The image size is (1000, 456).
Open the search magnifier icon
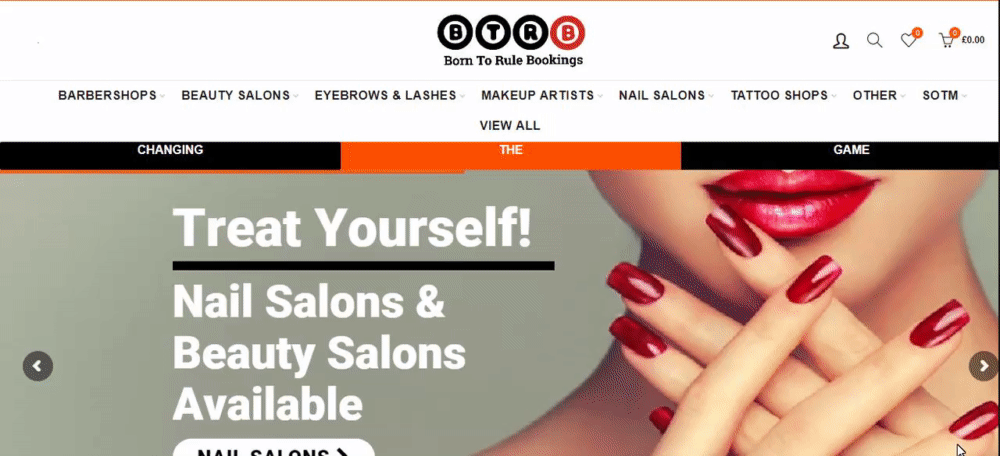874,41
